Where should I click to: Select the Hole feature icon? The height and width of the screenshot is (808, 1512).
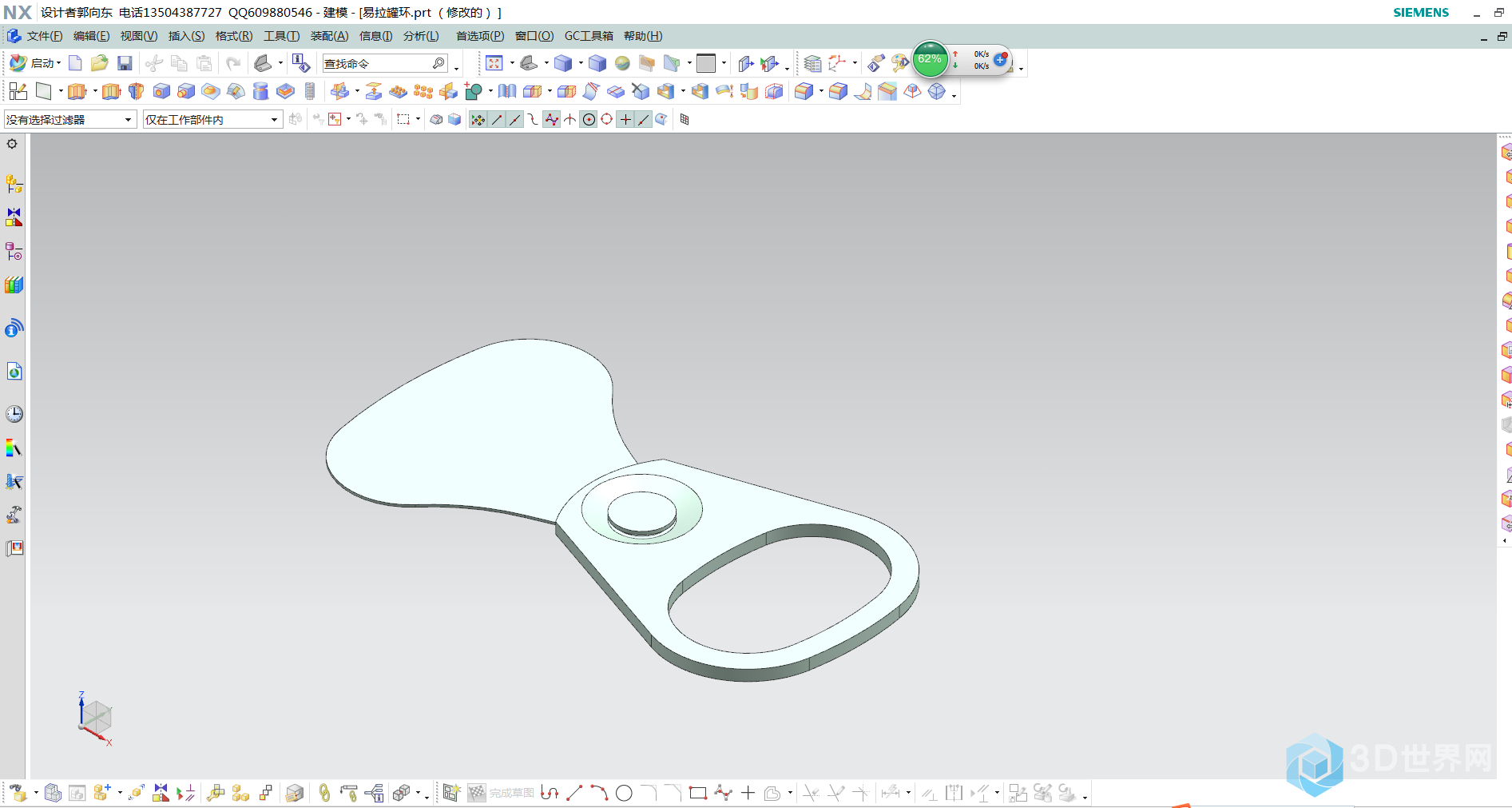[161, 91]
